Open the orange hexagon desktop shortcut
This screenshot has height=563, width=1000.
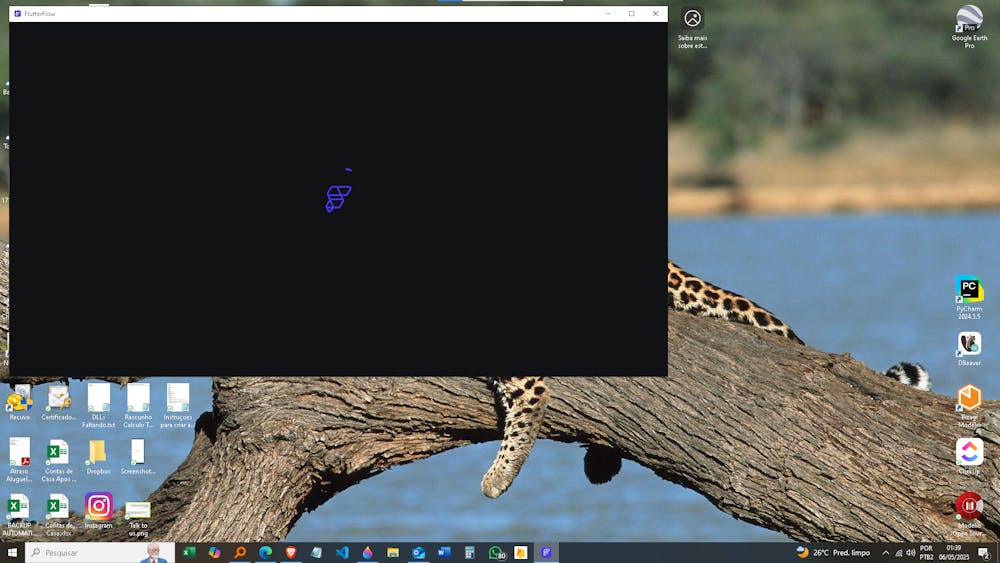[x=969, y=406]
